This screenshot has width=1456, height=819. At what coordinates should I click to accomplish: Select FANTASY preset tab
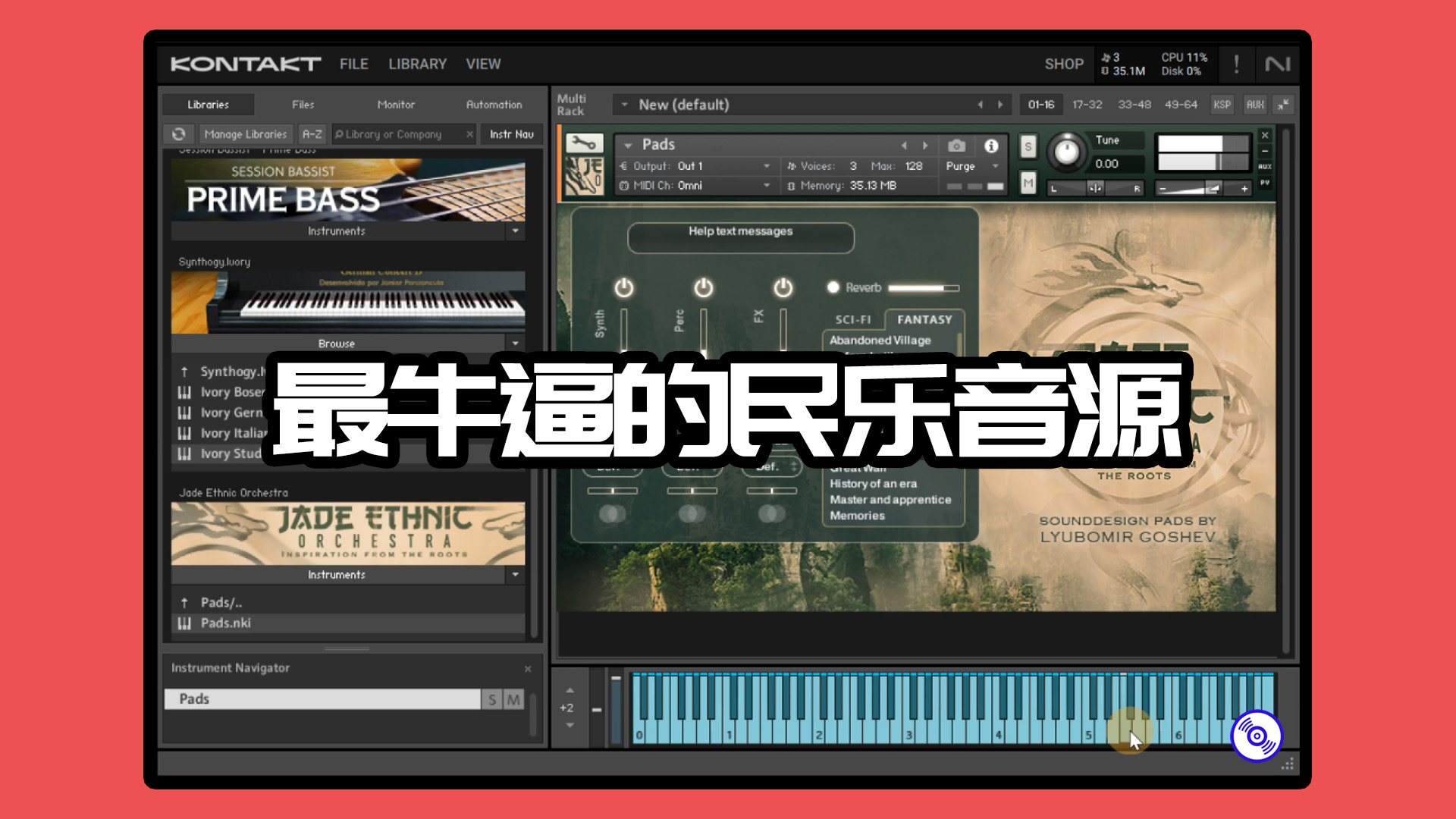click(924, 320)
